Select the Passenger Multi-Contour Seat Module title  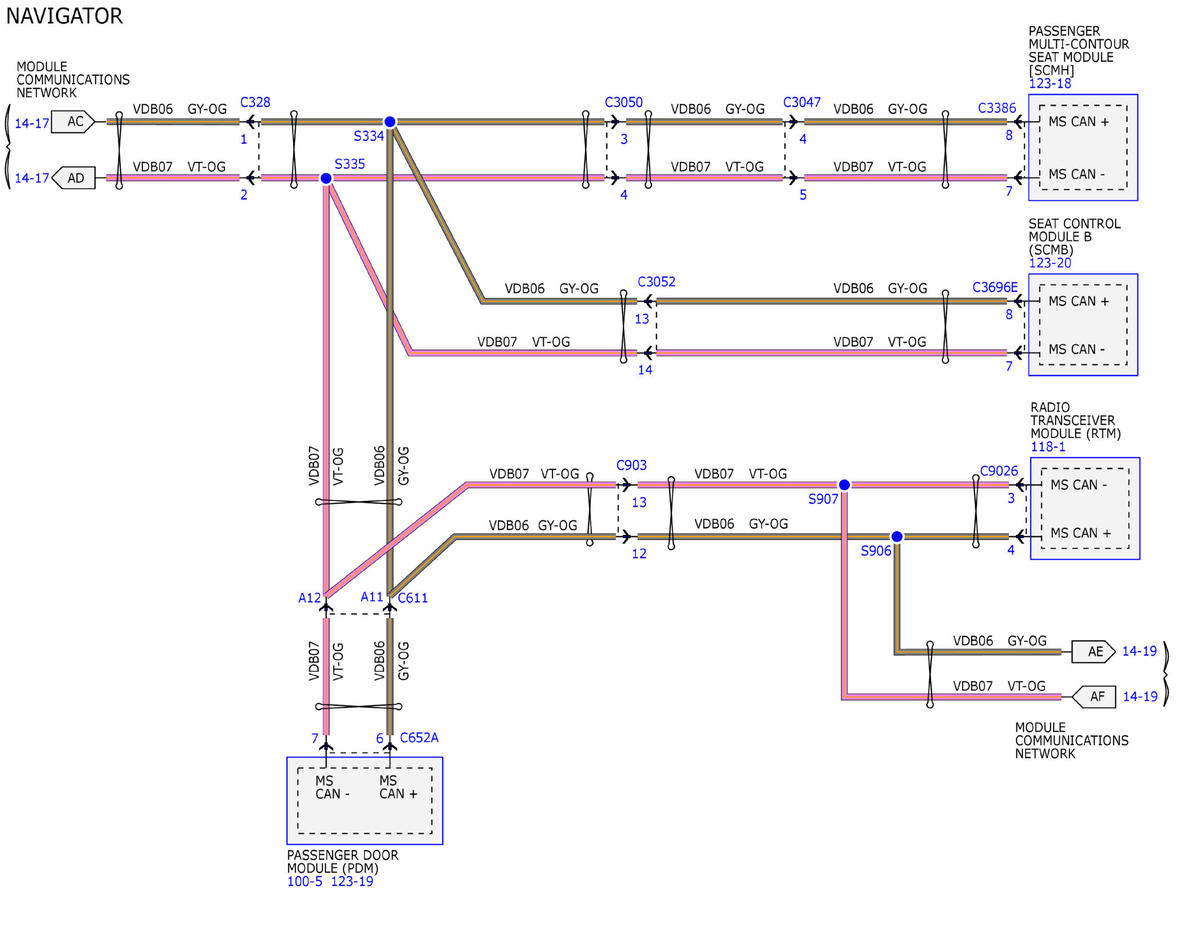coord(1079,51)
